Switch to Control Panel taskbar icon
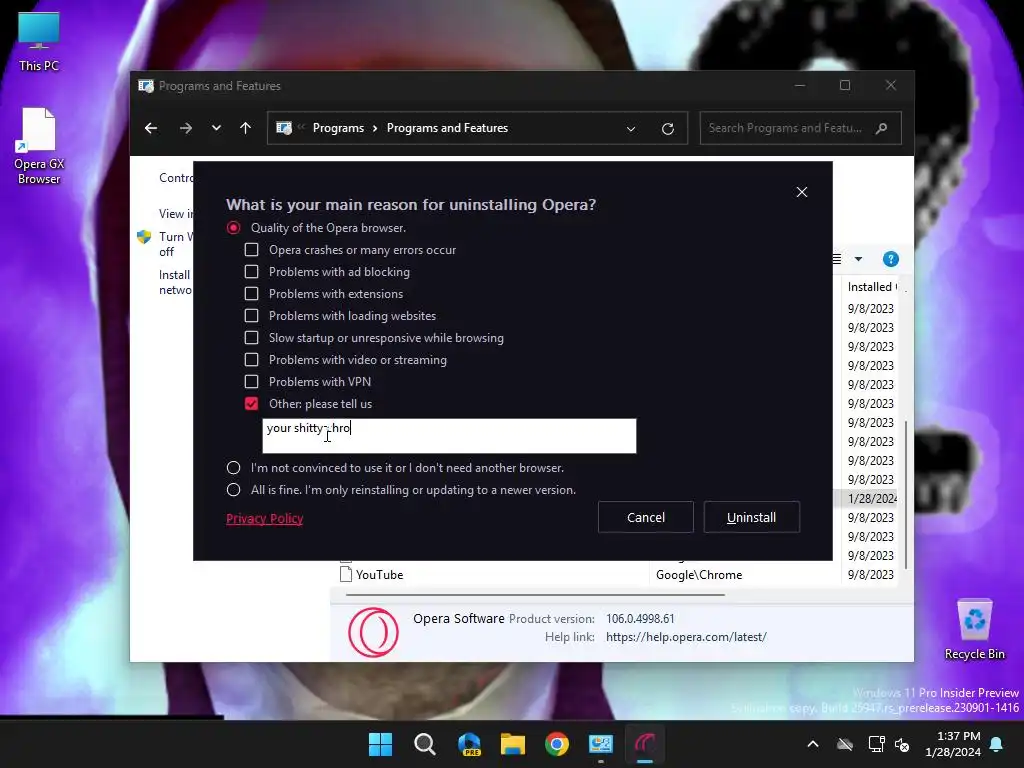 tap(601, 744)
